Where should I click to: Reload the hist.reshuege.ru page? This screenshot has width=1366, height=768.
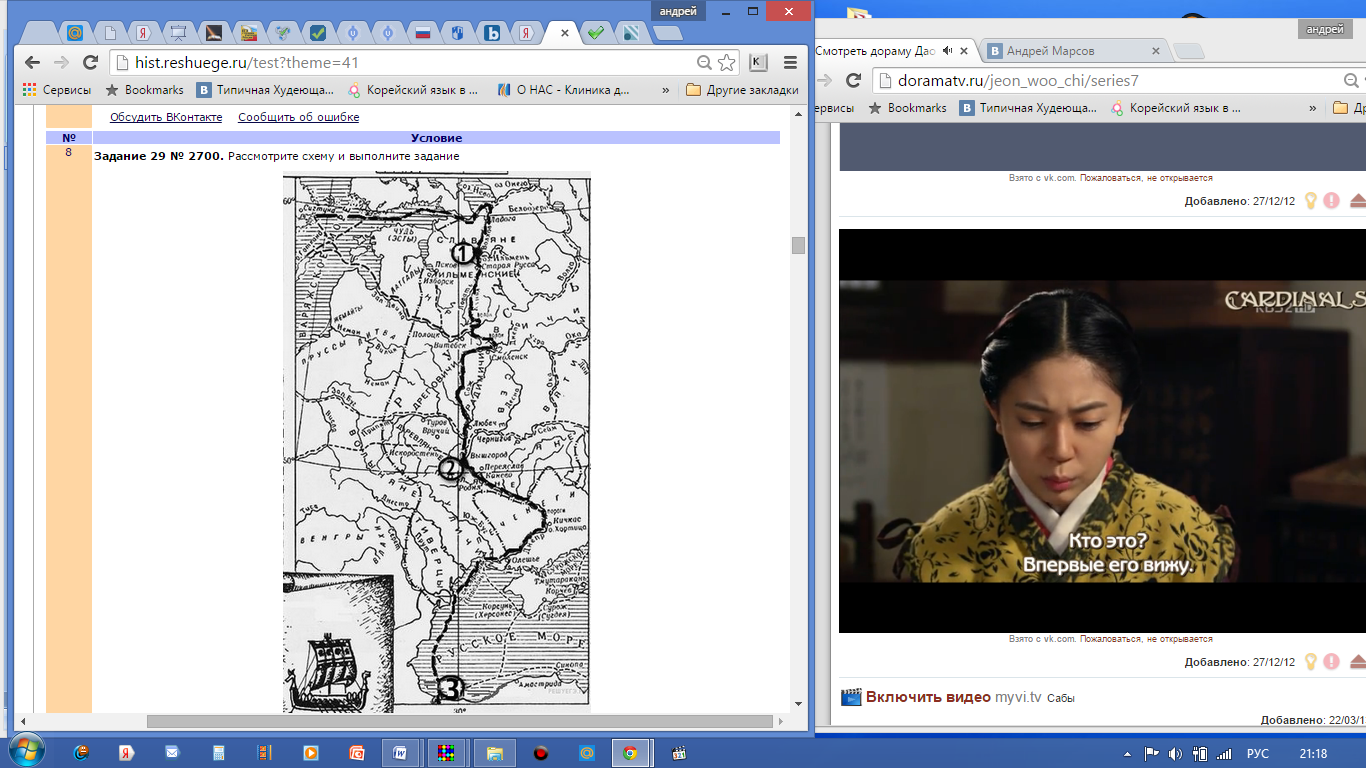(90, 62)
